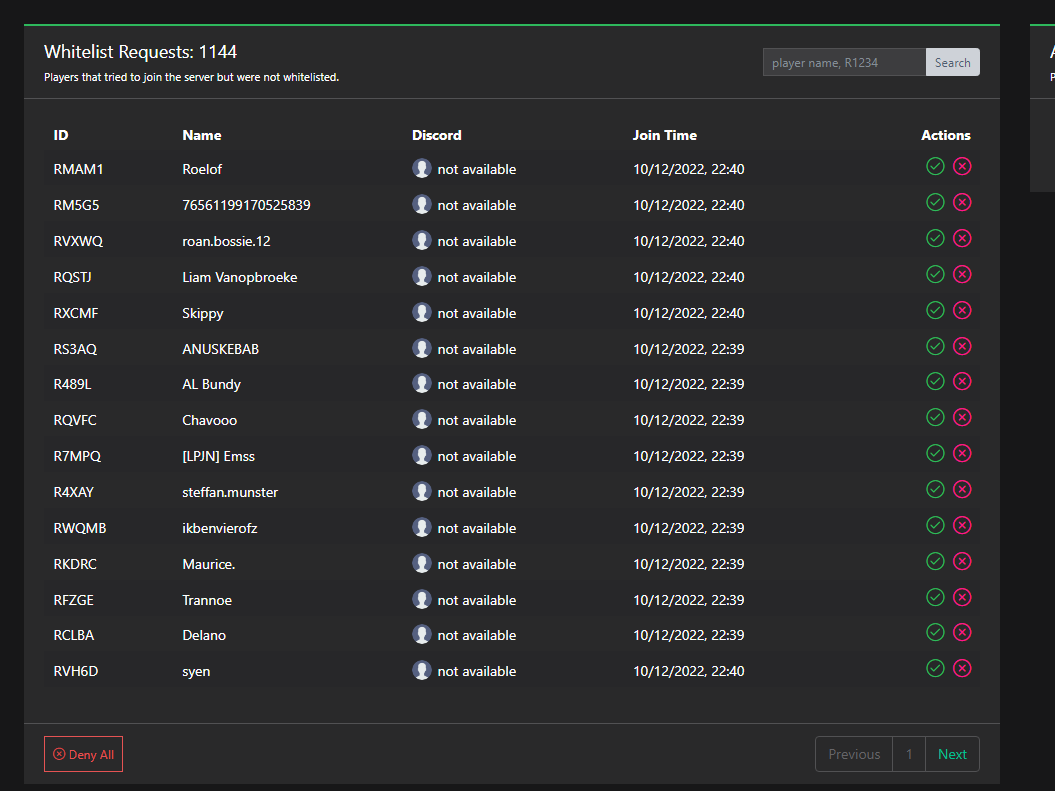This screenshot has height=791, width=1055.
Task: Go to the Previous page
Action: (x=854, y=754)
